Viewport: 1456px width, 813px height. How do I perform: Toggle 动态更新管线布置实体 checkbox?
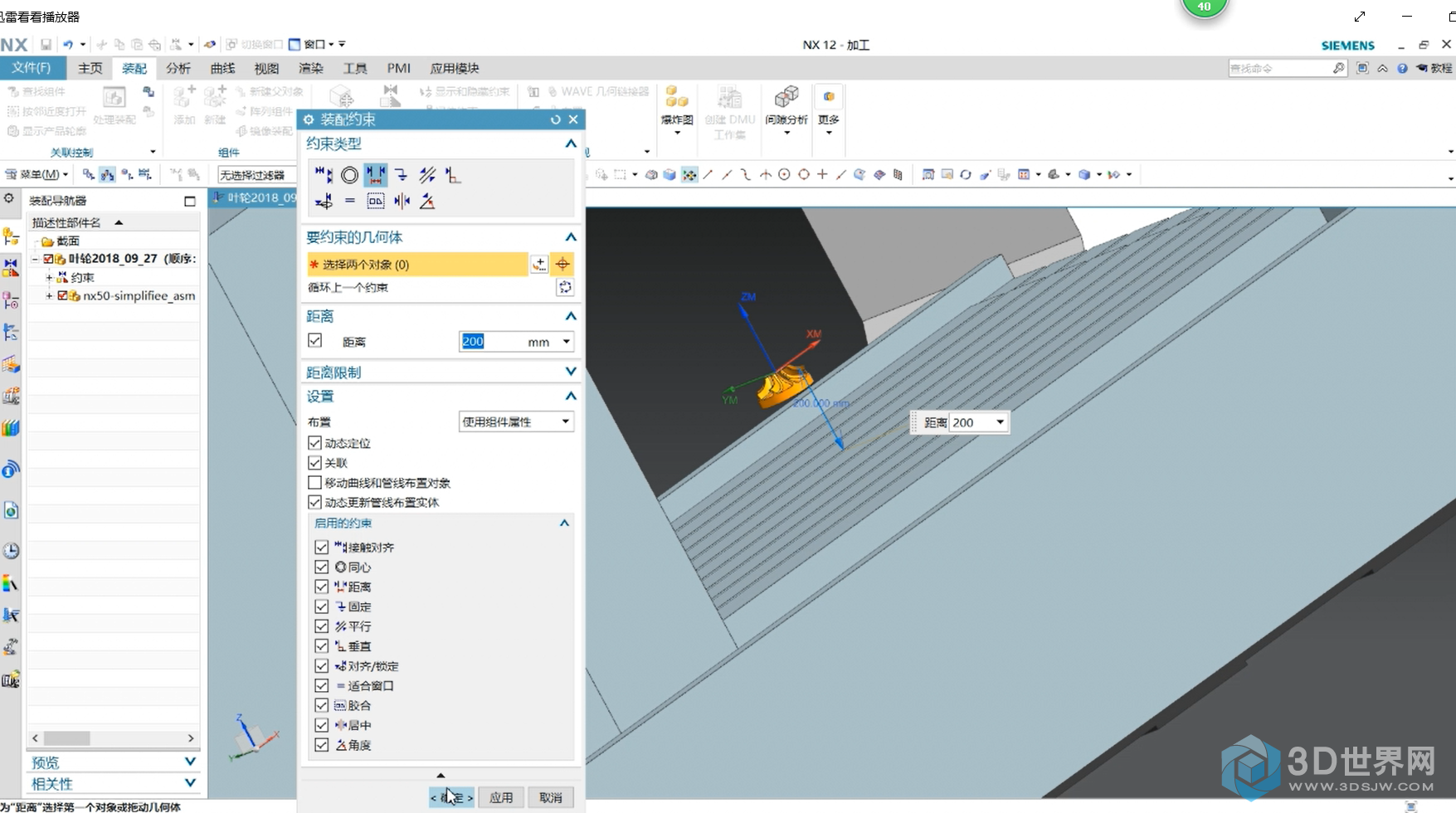coord(314,502)
